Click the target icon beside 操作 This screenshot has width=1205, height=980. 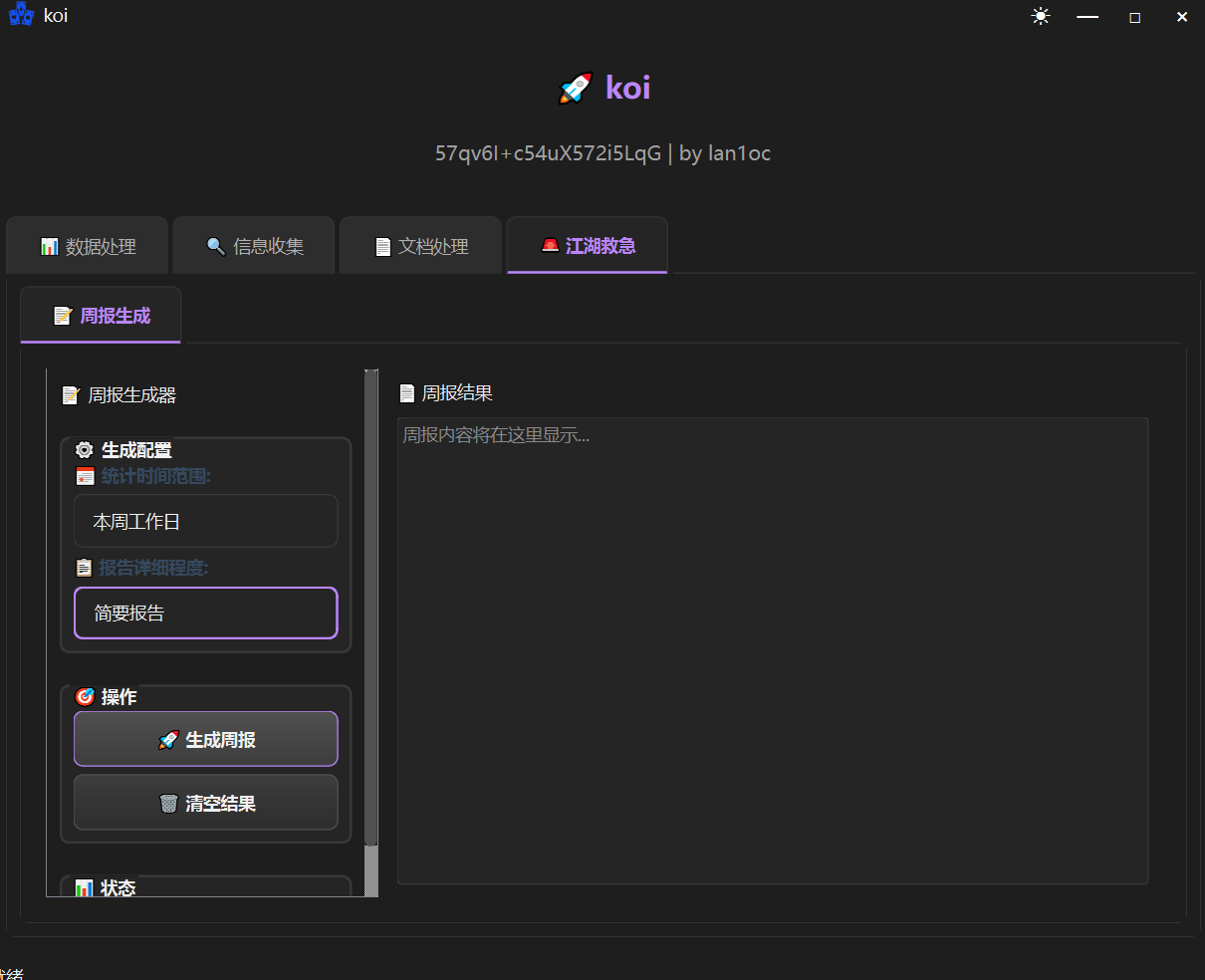click(85, 697)
